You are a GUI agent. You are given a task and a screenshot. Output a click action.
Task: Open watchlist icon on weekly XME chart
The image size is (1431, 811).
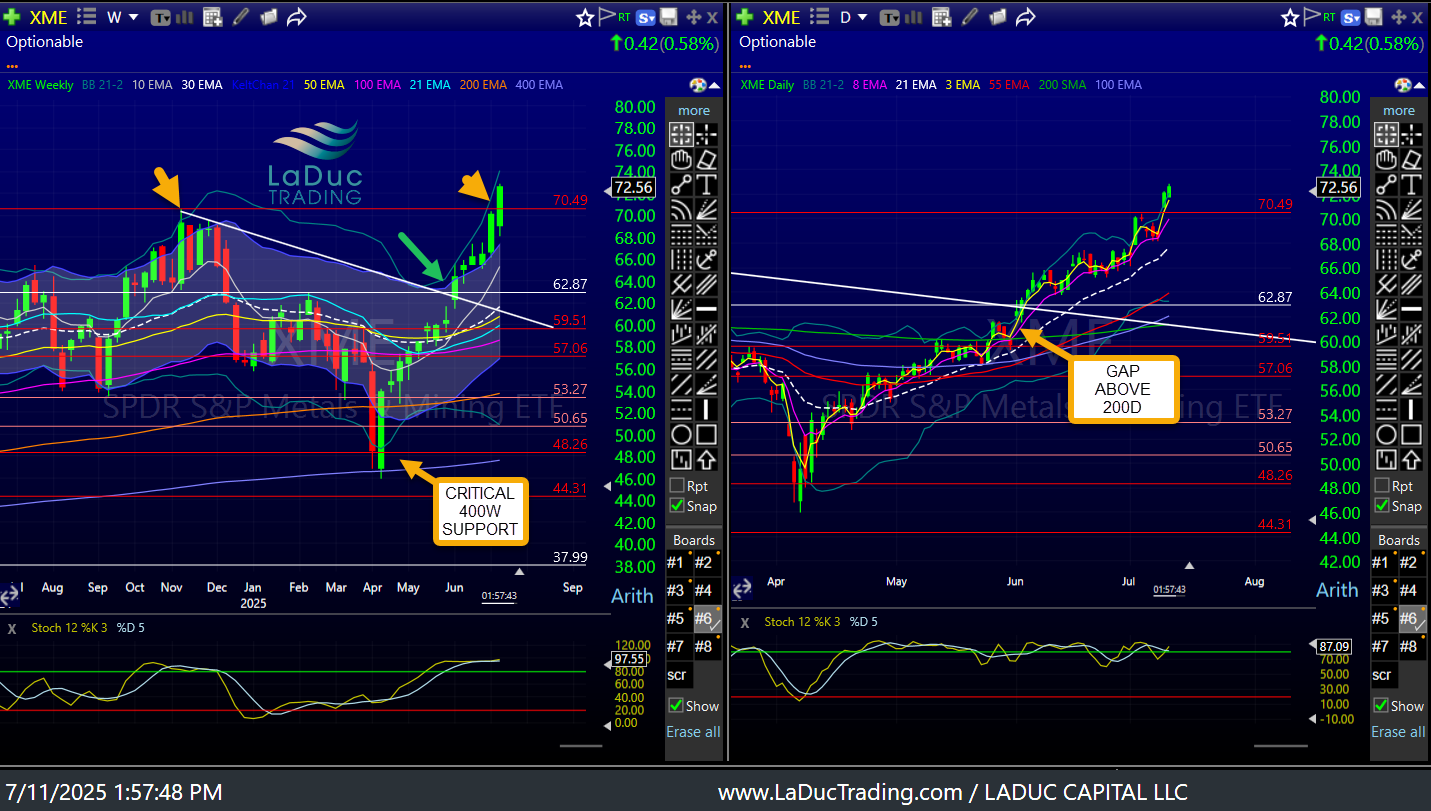(87, 17)
